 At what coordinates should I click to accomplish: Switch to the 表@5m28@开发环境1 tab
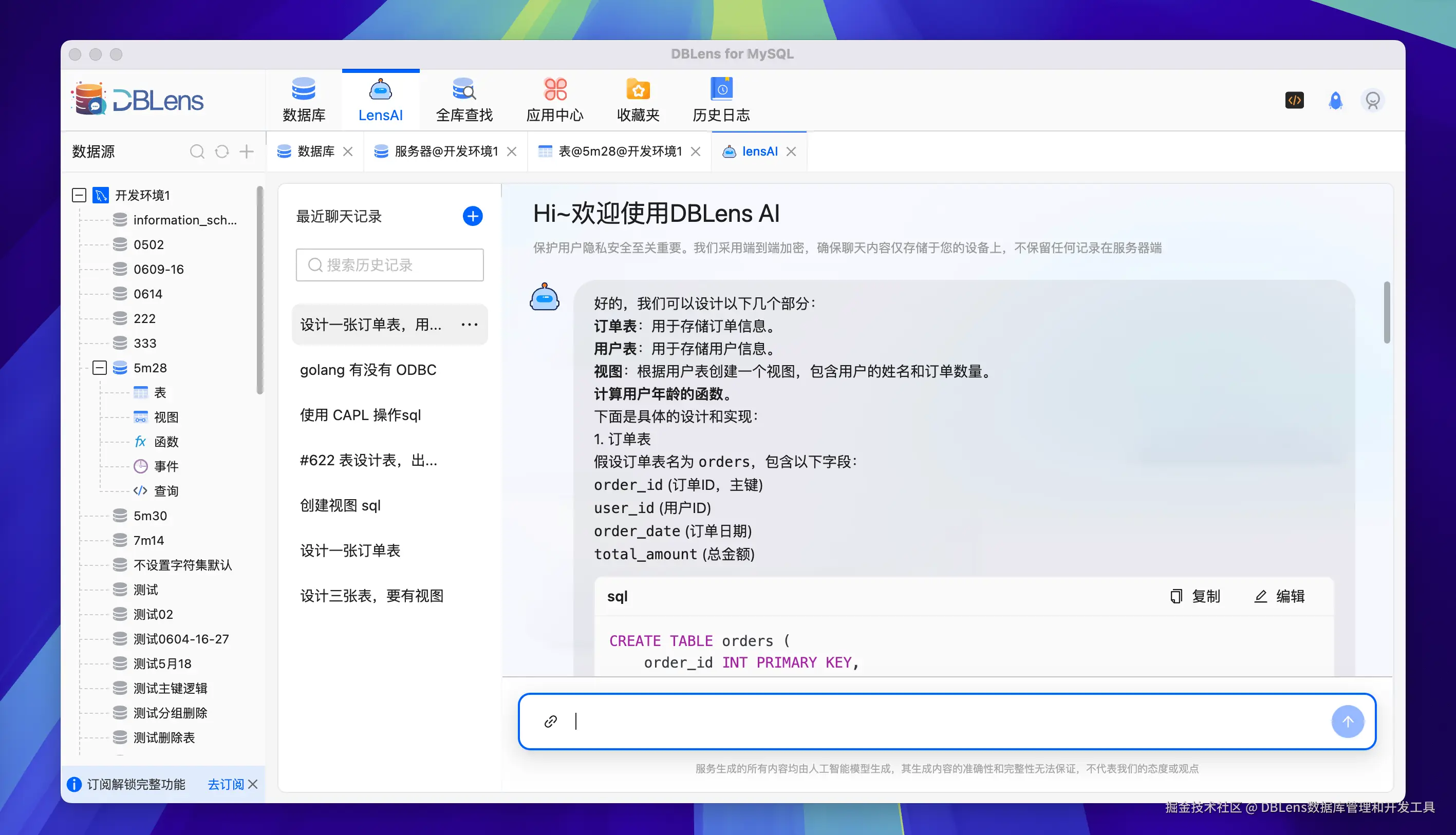tap(620, 151)
